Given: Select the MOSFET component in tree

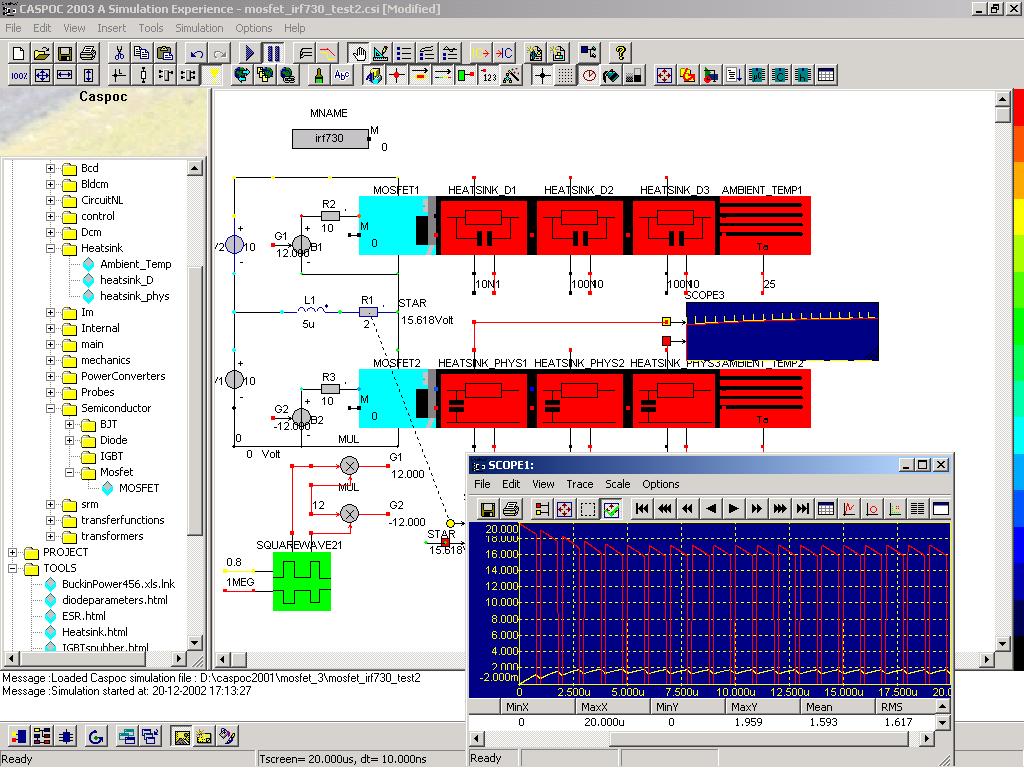Looking at the screenshot, I should 138,488.
